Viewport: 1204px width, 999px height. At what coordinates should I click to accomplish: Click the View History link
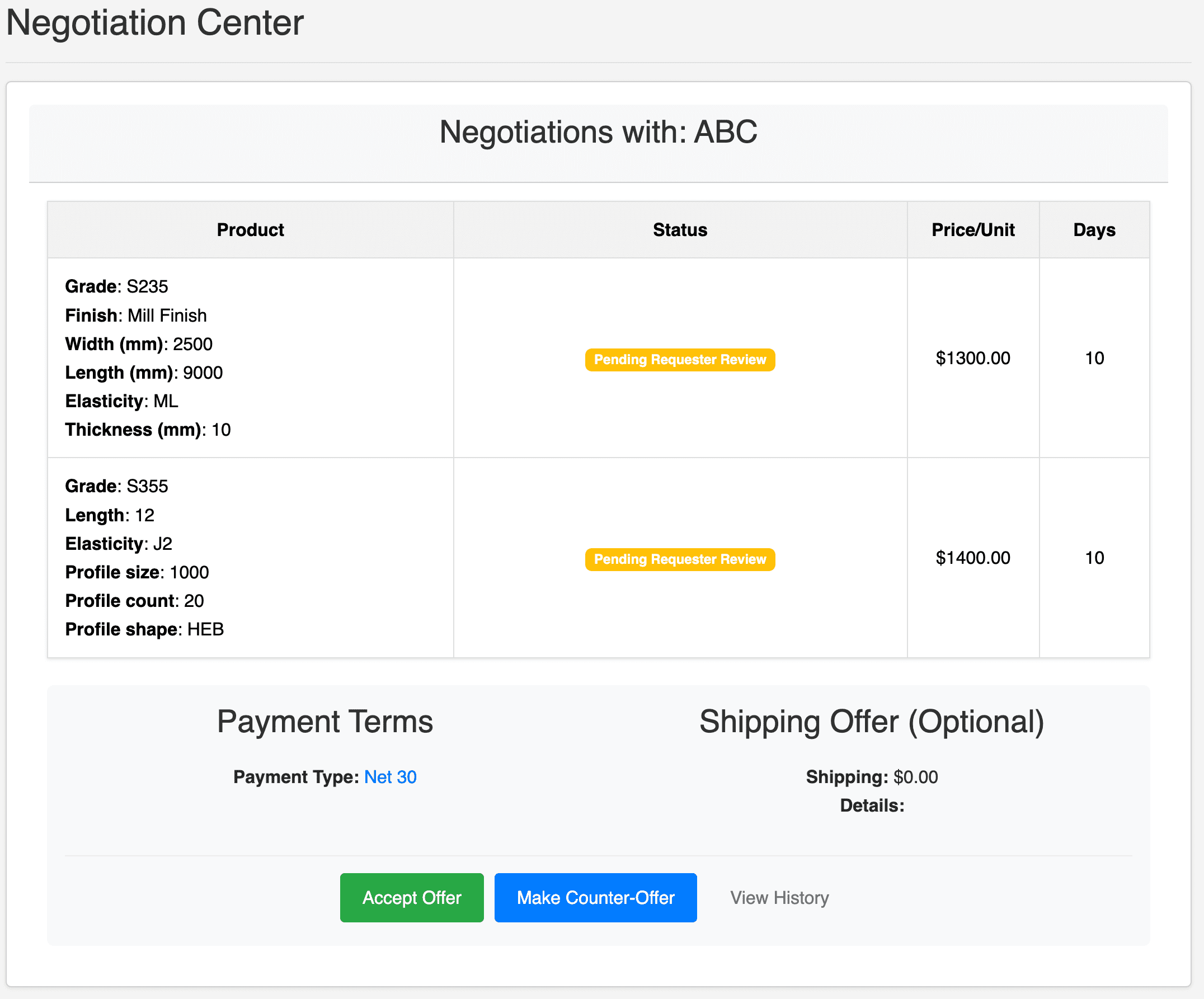(x=780, y=898)
